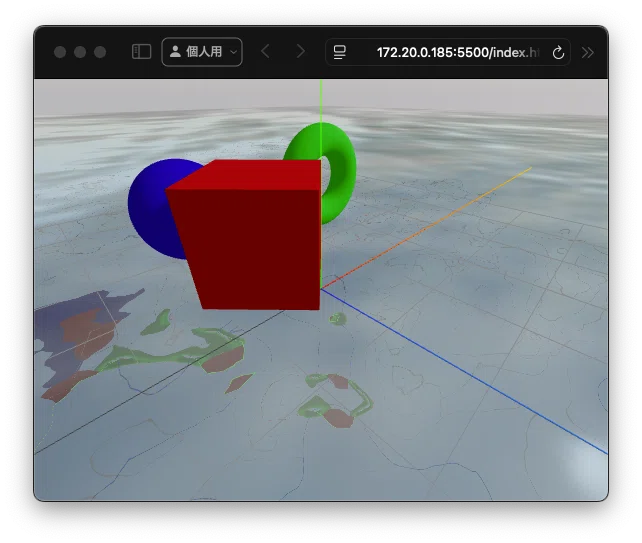Open the page settings reader icon
The width and height of the screenshot is (642, 543).
[339, 52]
